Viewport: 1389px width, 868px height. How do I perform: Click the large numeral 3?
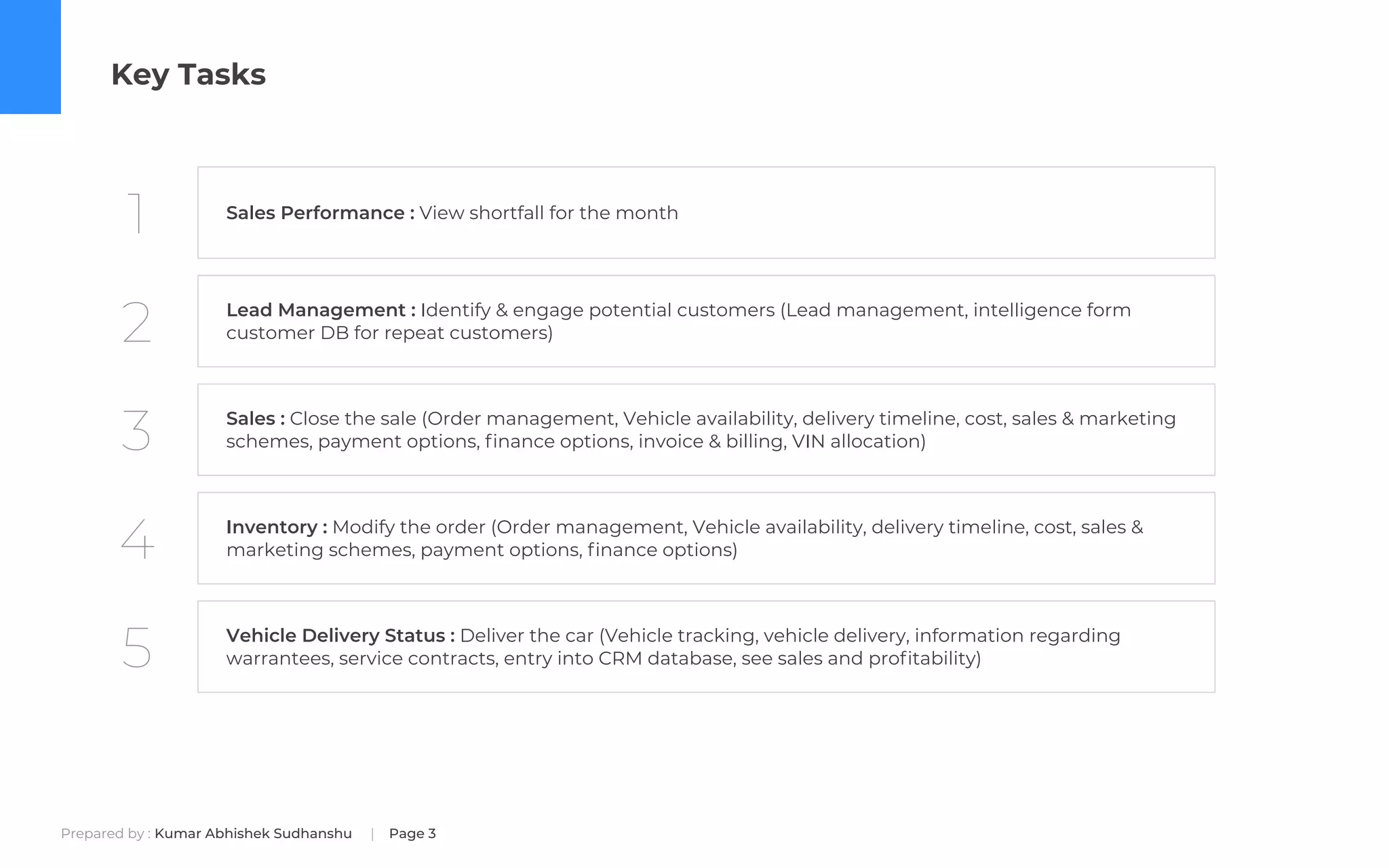[136, 430]
